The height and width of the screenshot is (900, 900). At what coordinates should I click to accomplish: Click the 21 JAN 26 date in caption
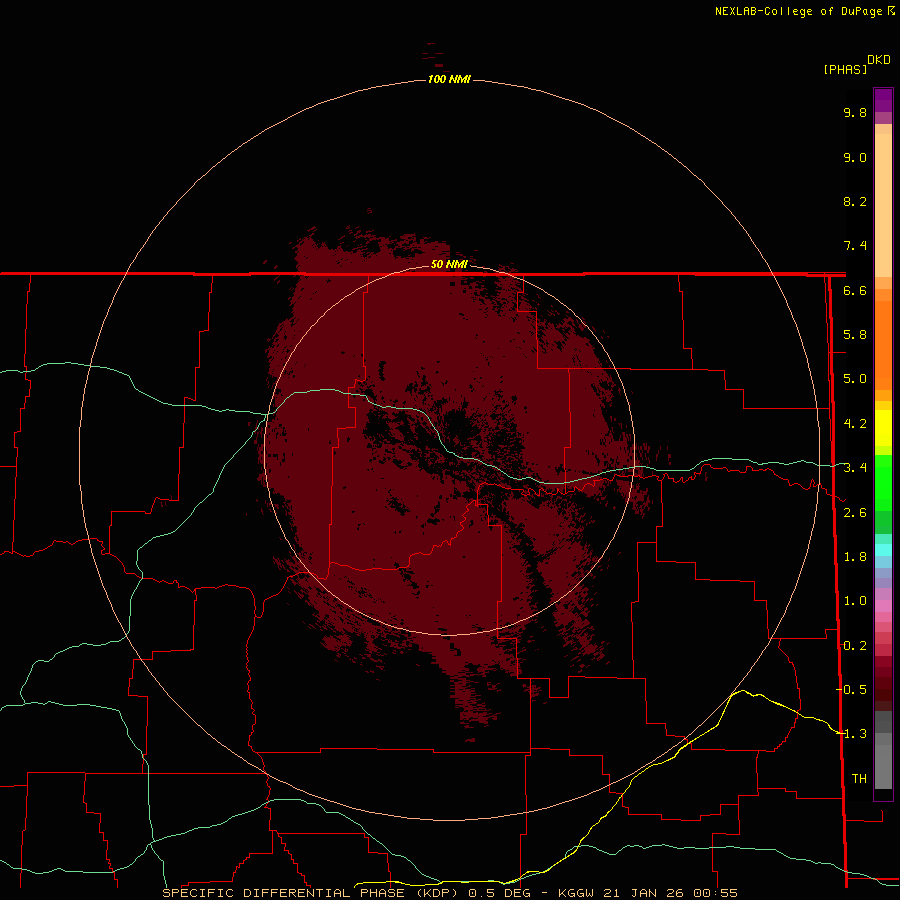643,893
